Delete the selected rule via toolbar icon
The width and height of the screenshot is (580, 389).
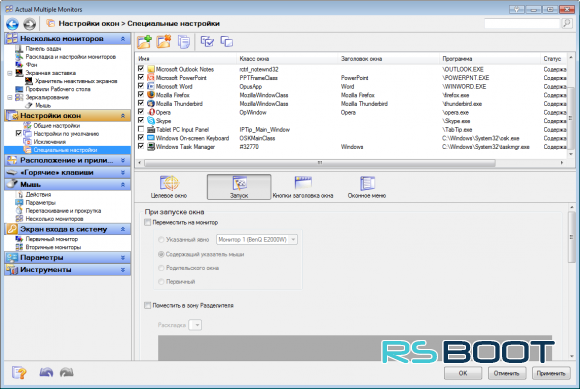tap(163, 42)
